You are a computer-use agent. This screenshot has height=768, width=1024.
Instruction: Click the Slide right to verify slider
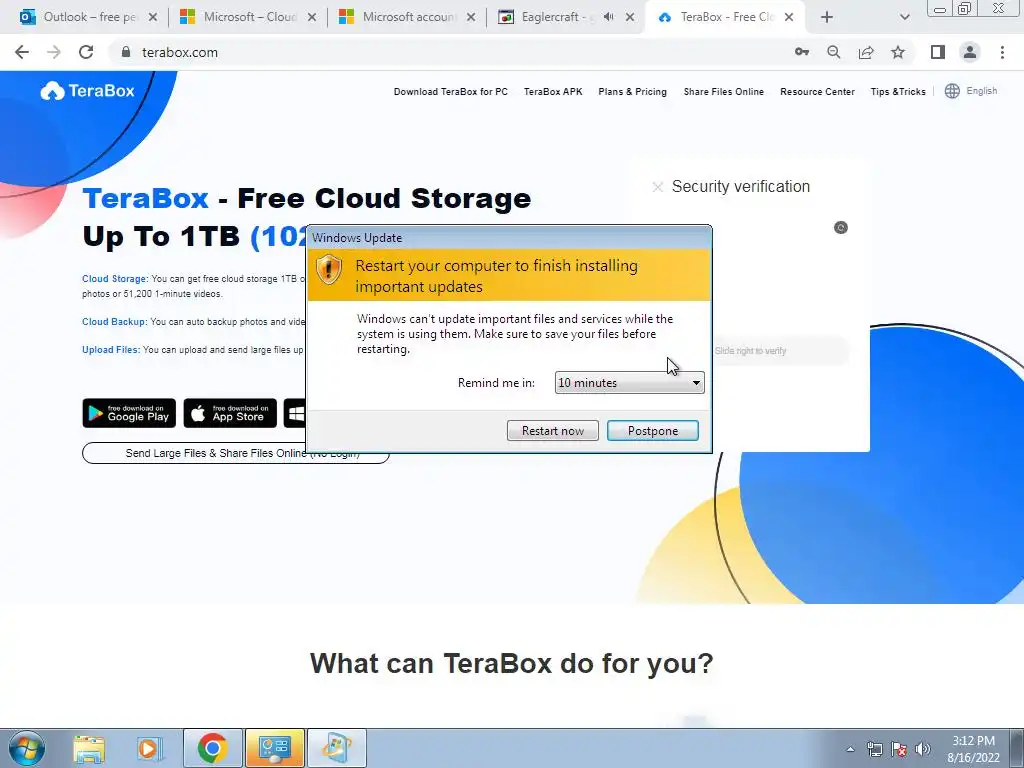[x=781, y=351]
